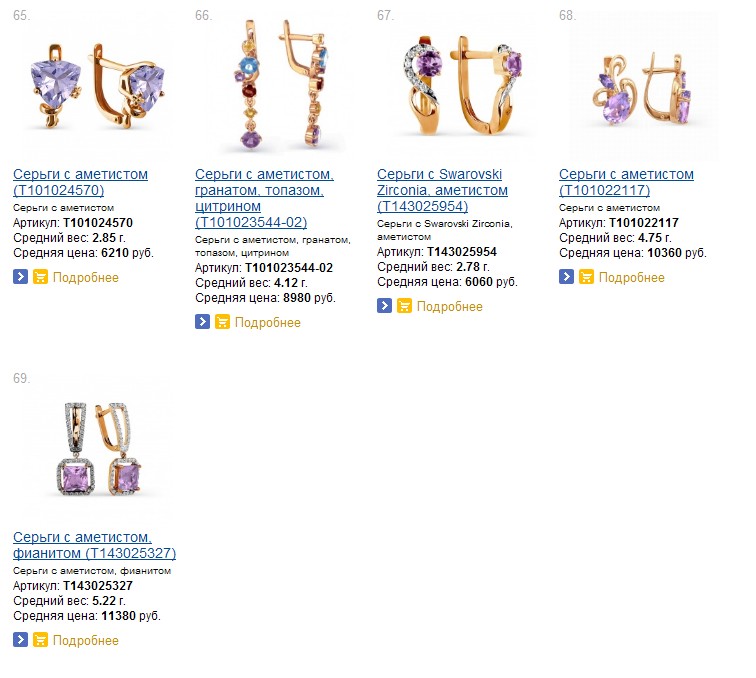Click cart icon under item T101024570
This screenshot has height=678, width=756.
click(x=40, y=277)
